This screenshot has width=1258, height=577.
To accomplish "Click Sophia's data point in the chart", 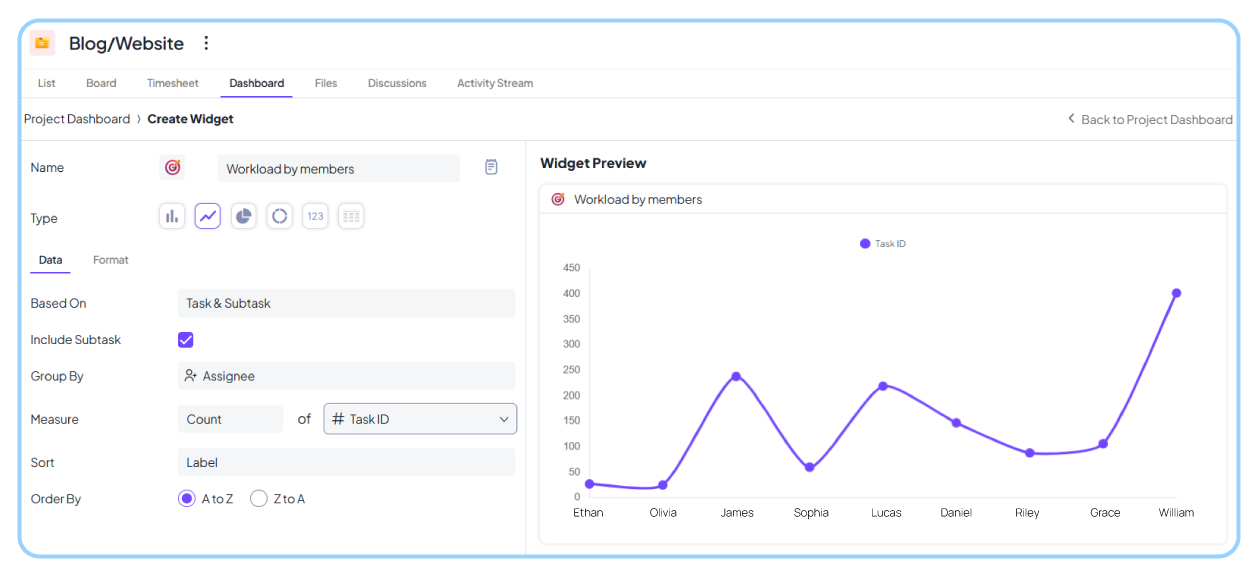I will [810, 467].
